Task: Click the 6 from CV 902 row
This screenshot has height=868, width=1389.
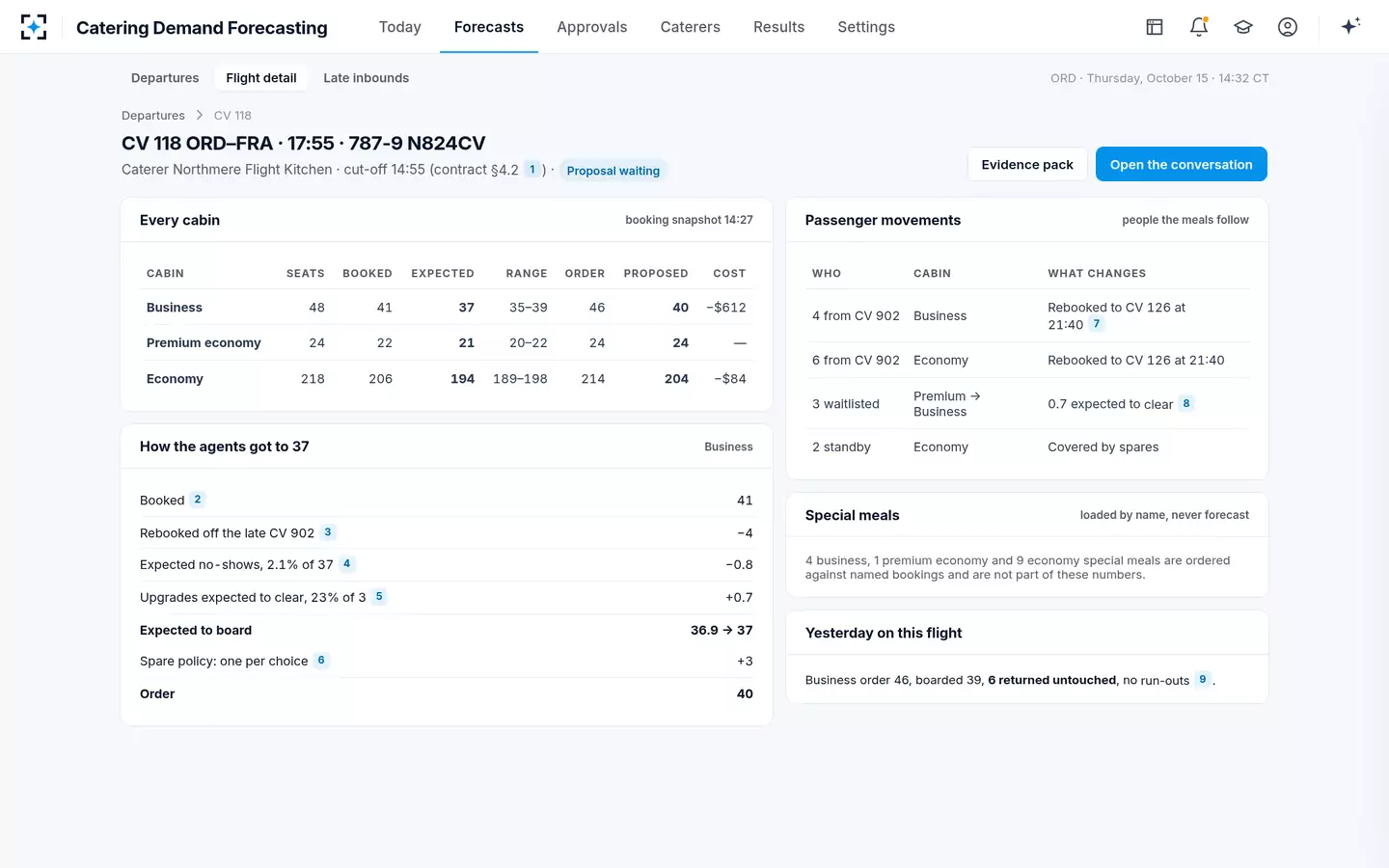Action: pos(1027,360)
